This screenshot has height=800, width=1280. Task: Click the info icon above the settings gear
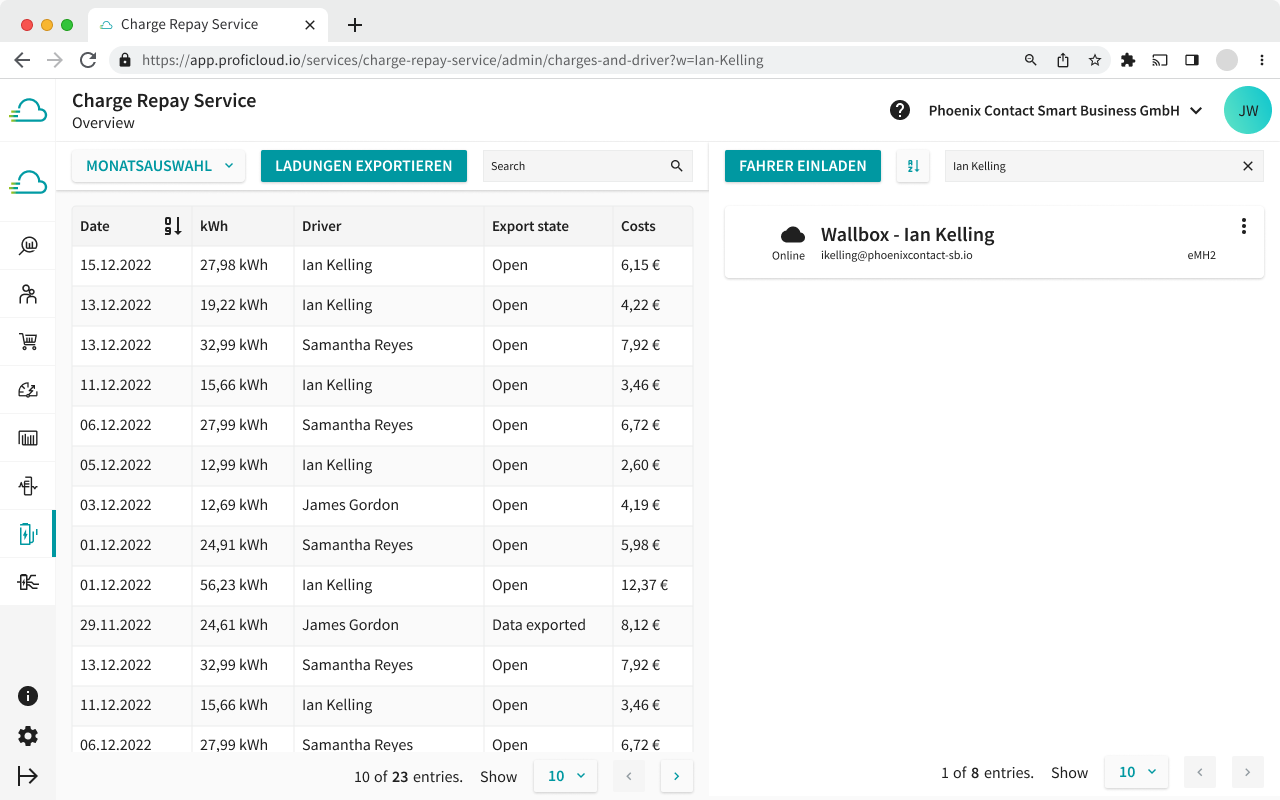28,695
